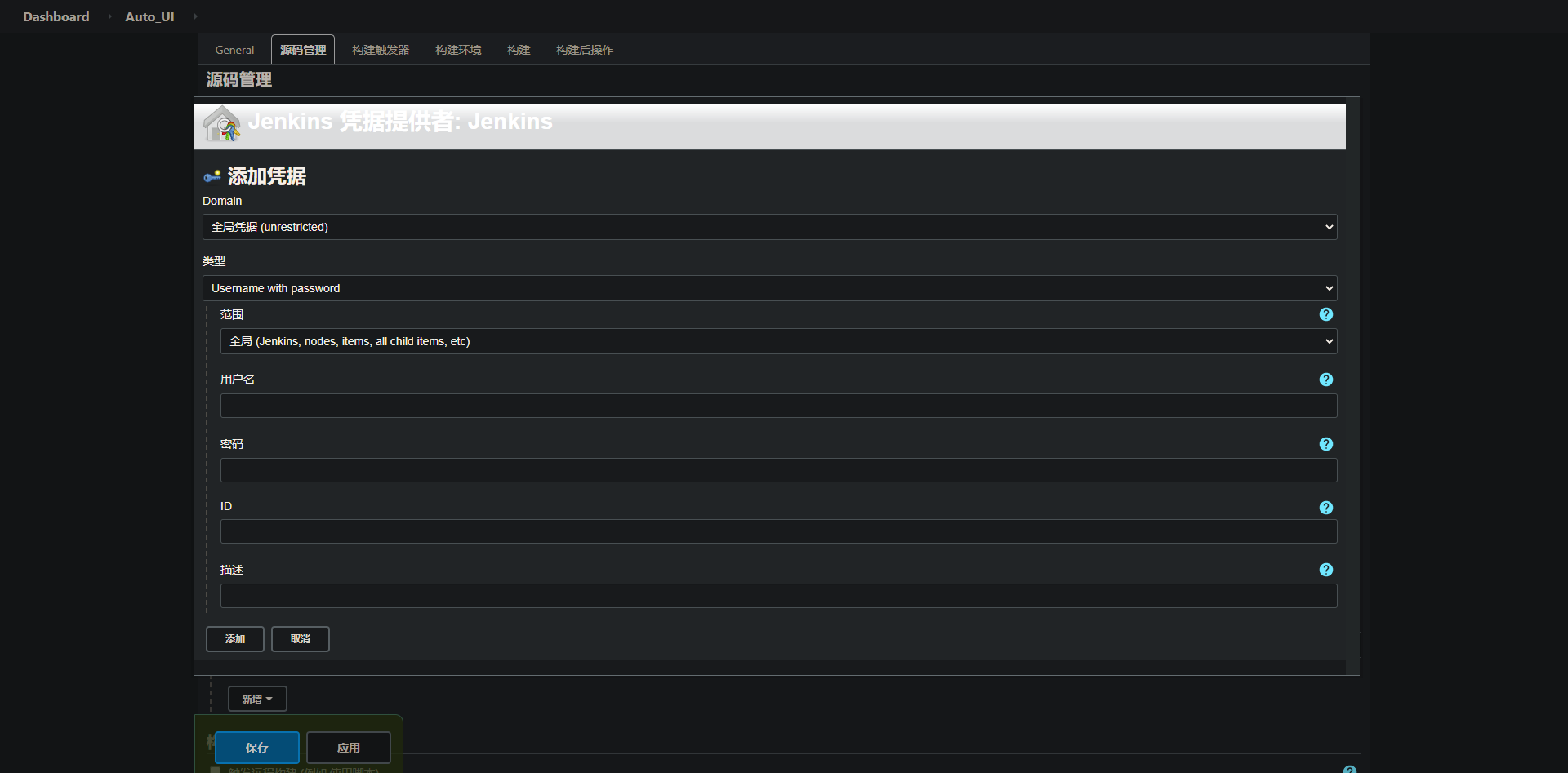This screenshot has width=1568, height=773.
Task: Focus the 密码 input field
Action: [x=778, y=470]
